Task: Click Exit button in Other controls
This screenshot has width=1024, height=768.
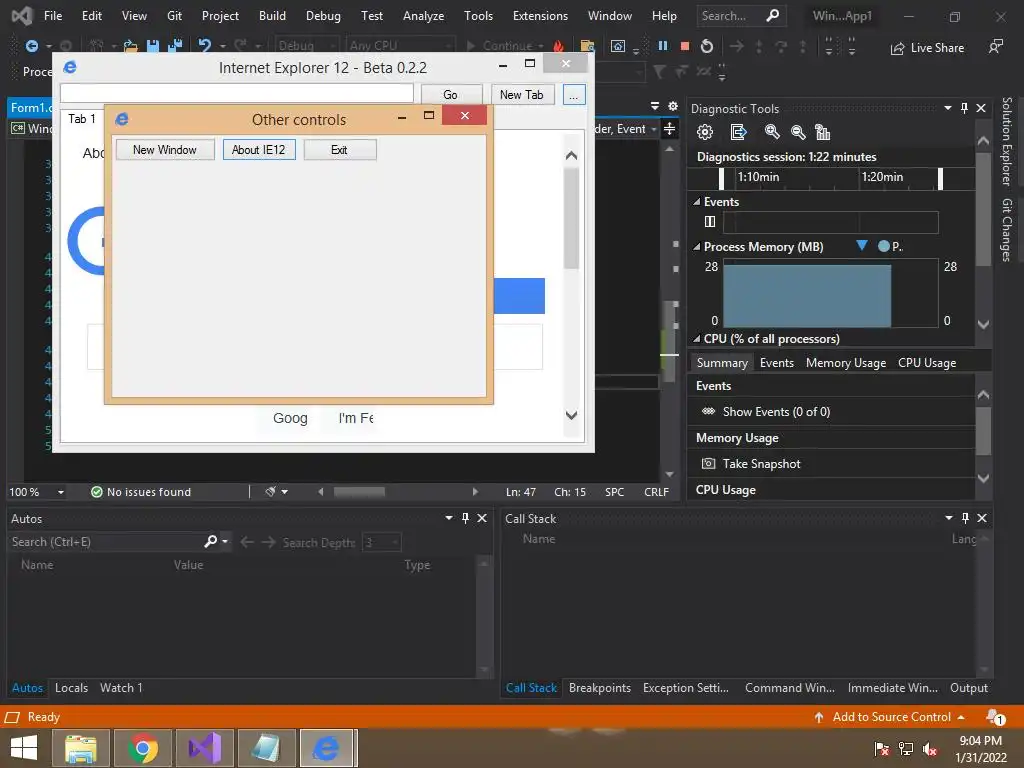Action: pos(340,150)
